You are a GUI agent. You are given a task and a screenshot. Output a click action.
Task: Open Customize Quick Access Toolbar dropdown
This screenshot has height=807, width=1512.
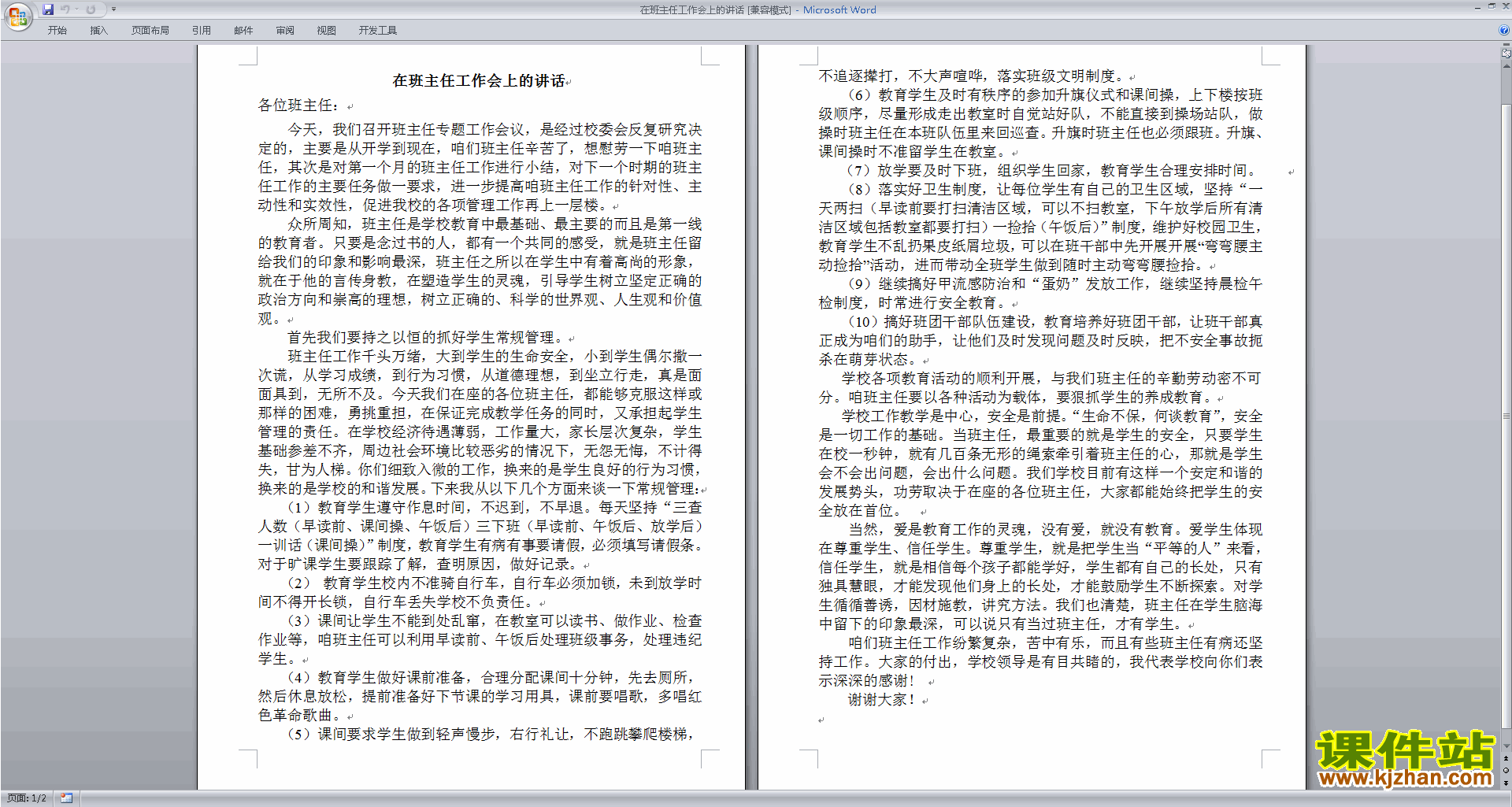(x=113, y=9)
